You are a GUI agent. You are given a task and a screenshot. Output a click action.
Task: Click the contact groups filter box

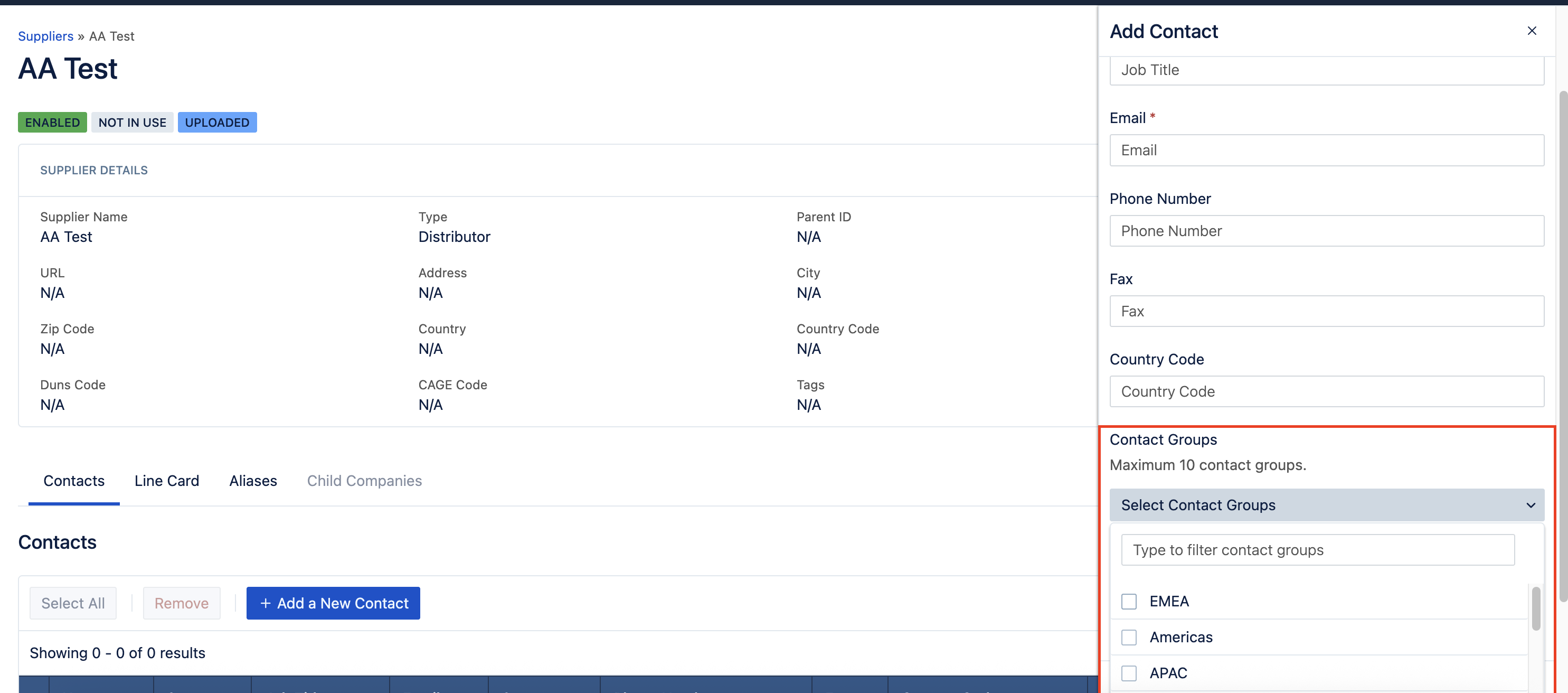click(x=1317, y=550)
